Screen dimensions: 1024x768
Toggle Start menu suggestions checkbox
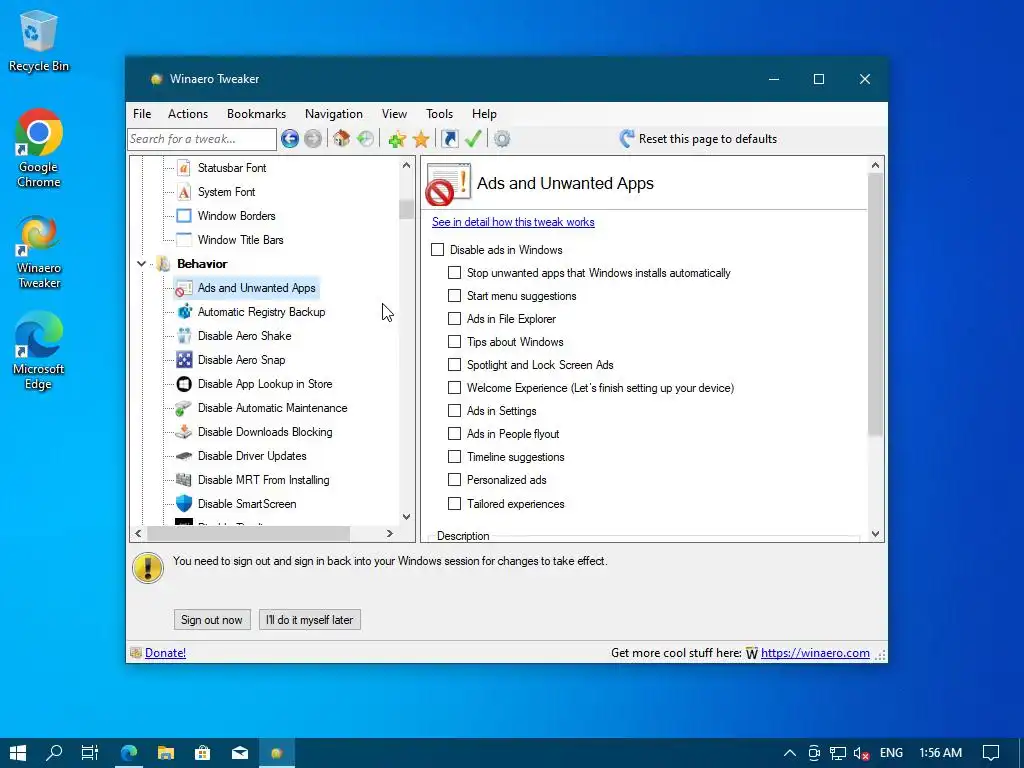455,295
